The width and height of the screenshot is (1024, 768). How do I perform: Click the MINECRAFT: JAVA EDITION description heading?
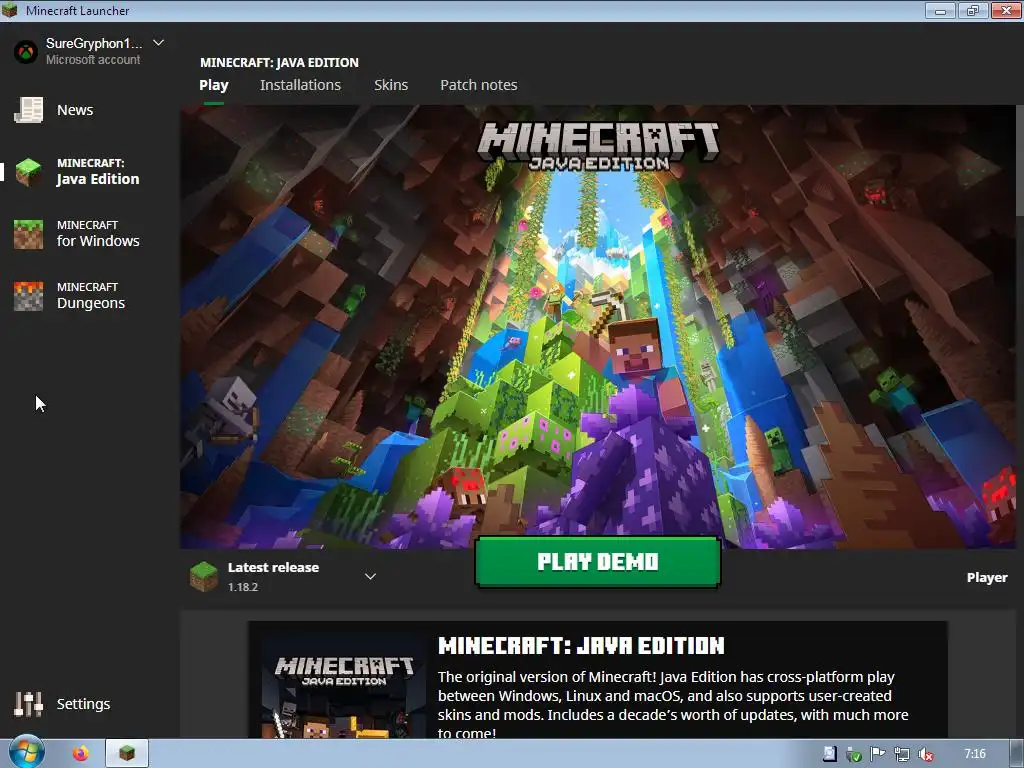tap(581, 646)
